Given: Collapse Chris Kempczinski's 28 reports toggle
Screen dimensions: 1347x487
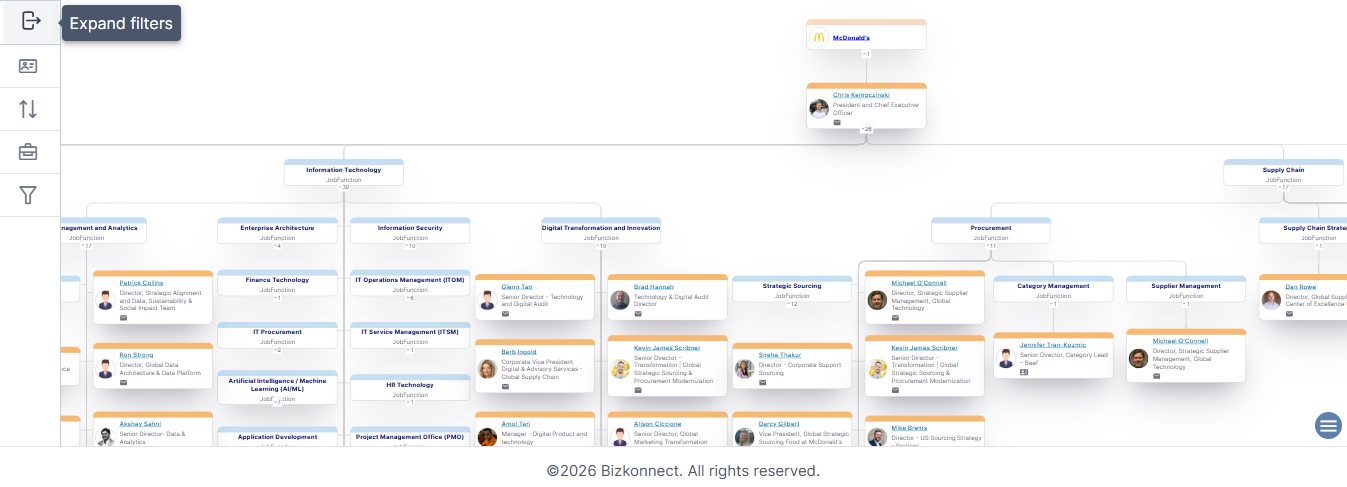Looking at the screenshot, I should (867, 129).
